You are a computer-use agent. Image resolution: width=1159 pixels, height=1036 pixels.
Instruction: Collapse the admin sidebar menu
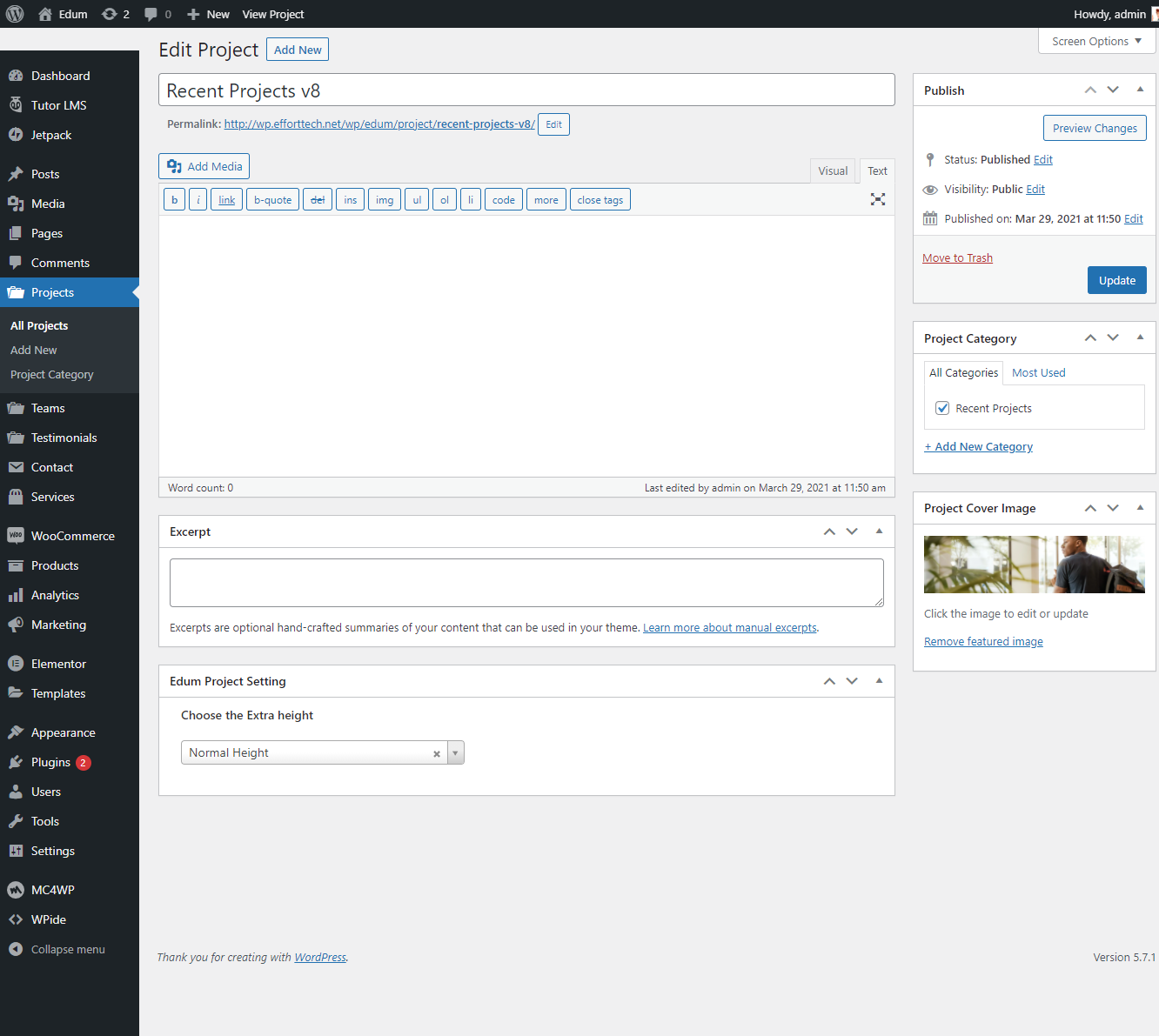[67, 949]
